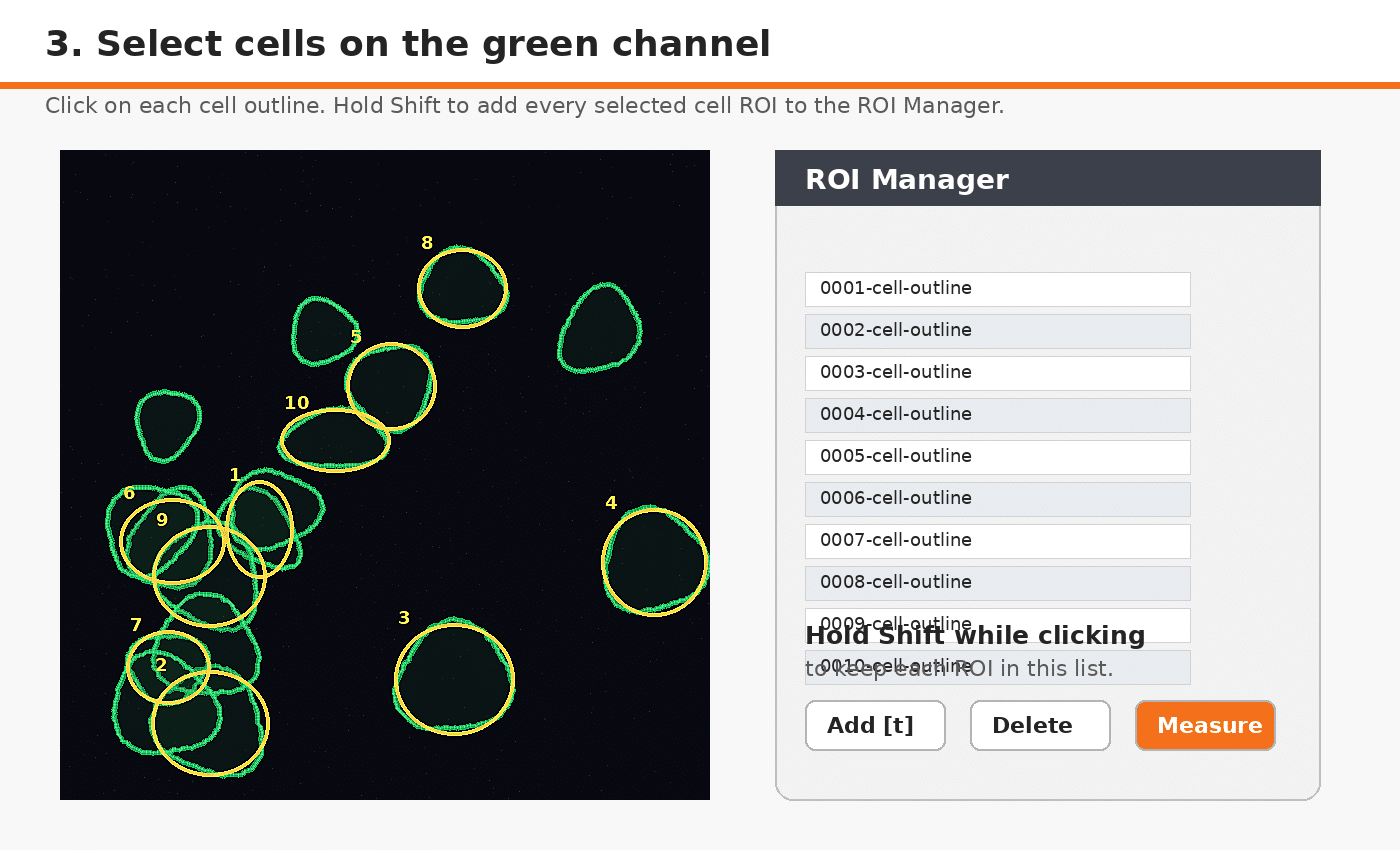Click cell ROI labeled 1 in image
The height and width of the screenshot is (850, 1400).
click(x=260, y=529)
